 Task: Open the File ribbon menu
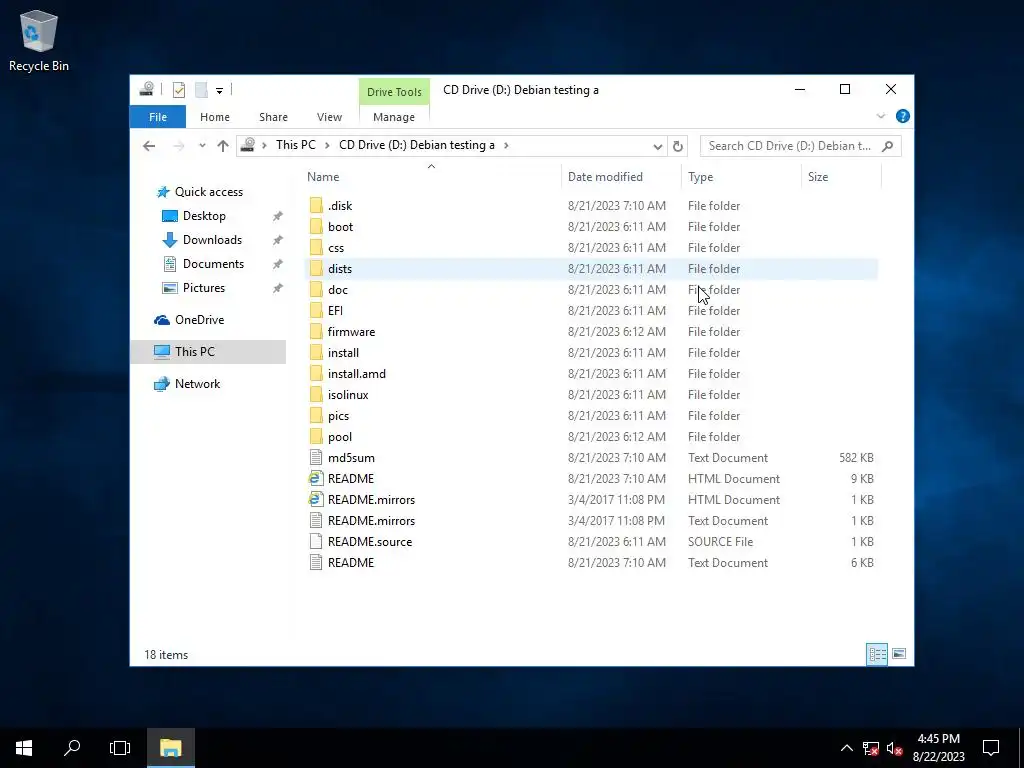(158, 117)
